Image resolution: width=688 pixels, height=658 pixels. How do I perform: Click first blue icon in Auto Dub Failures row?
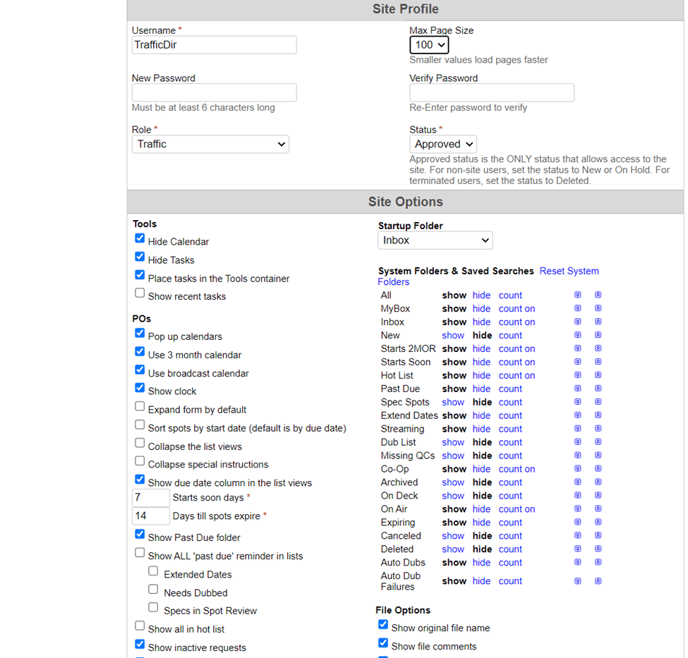tap(577, 581)
